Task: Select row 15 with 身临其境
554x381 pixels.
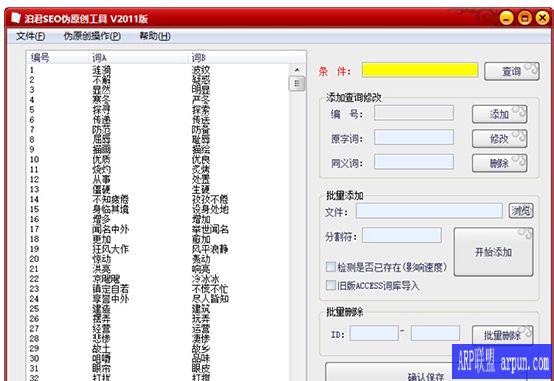Action: 158,209
